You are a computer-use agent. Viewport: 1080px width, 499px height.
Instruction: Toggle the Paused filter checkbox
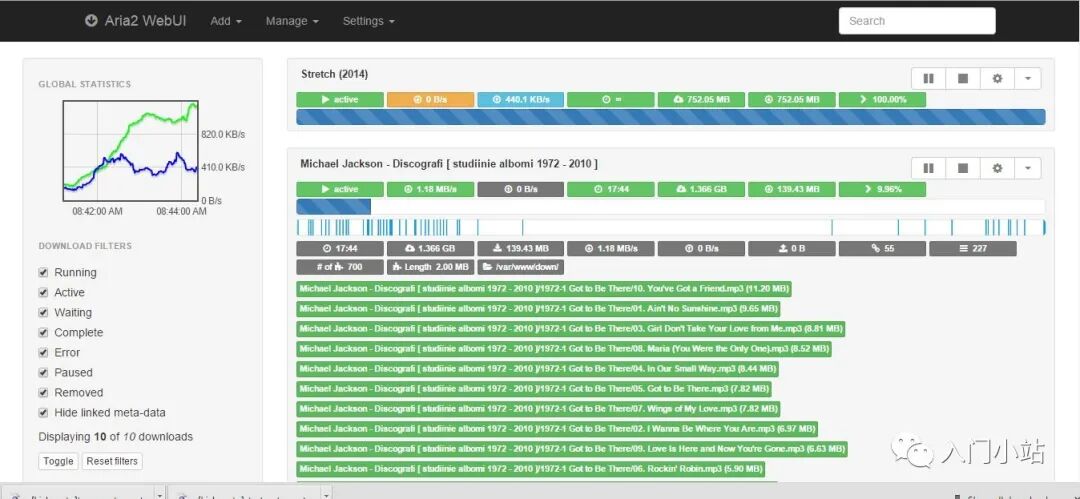(x=43, y=372)
